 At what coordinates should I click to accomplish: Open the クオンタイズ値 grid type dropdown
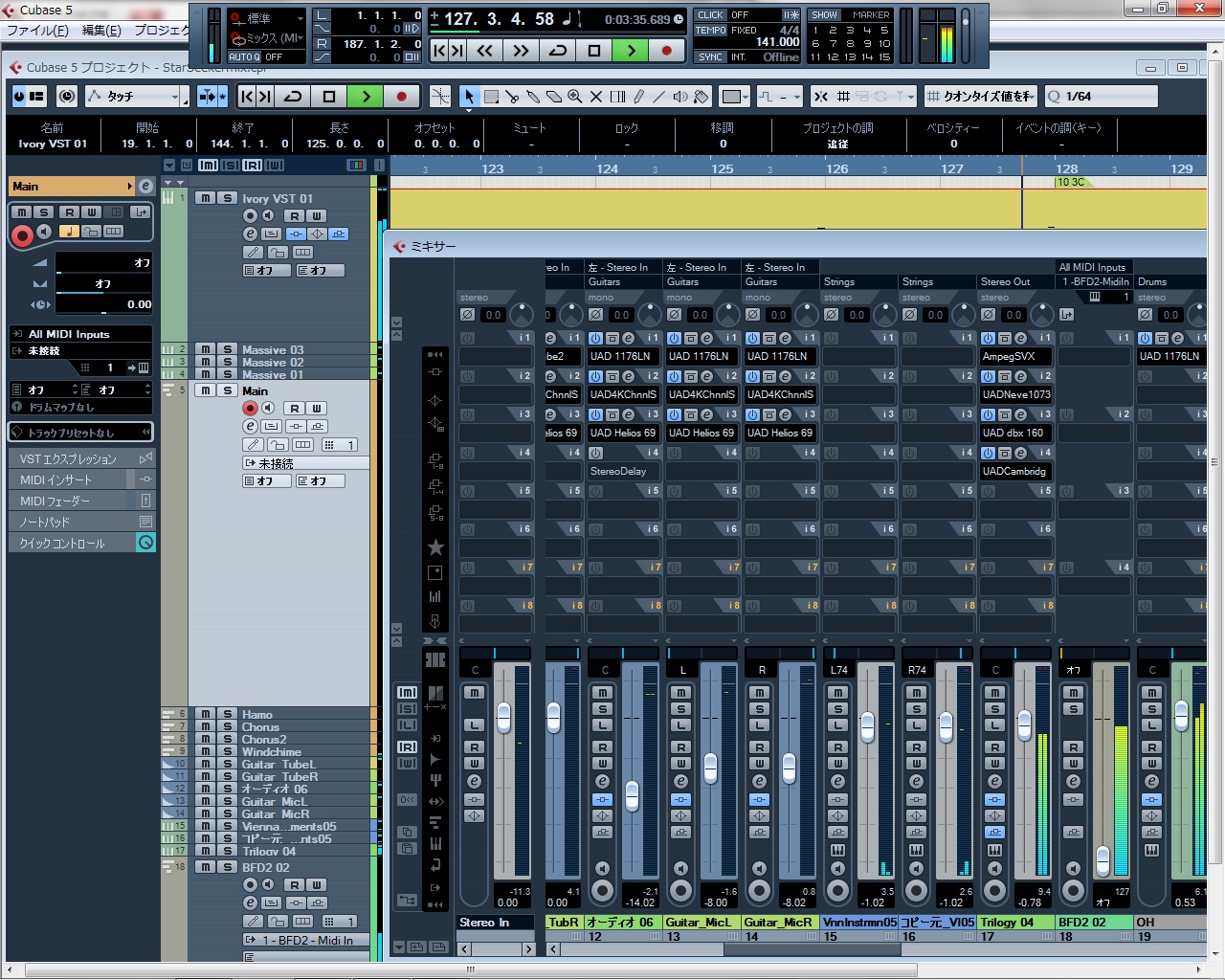pyautogui.click(x=981, y=97)
